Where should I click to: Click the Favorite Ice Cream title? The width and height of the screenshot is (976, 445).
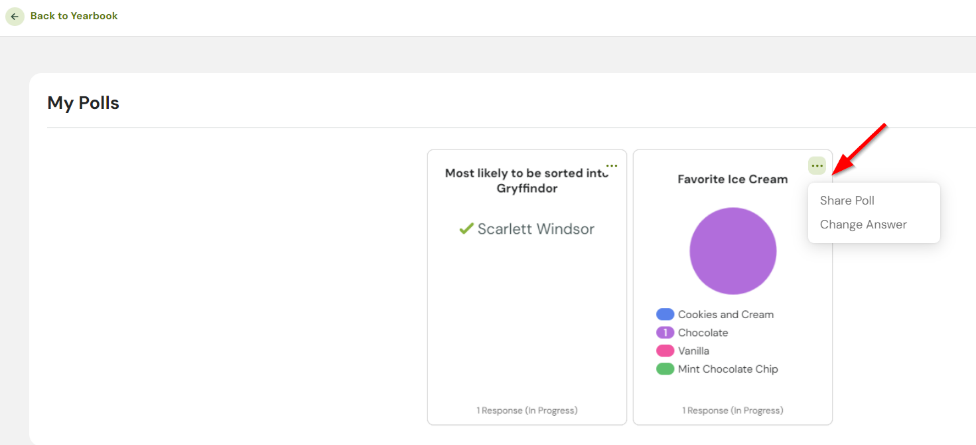tap(733, 180)
